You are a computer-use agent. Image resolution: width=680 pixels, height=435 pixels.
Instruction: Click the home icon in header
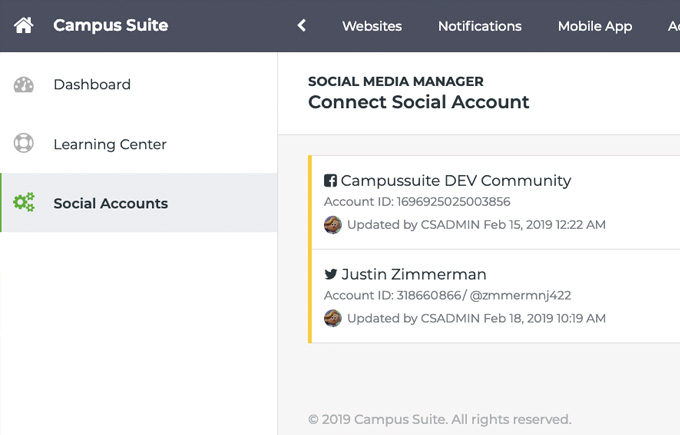(23, 26)
